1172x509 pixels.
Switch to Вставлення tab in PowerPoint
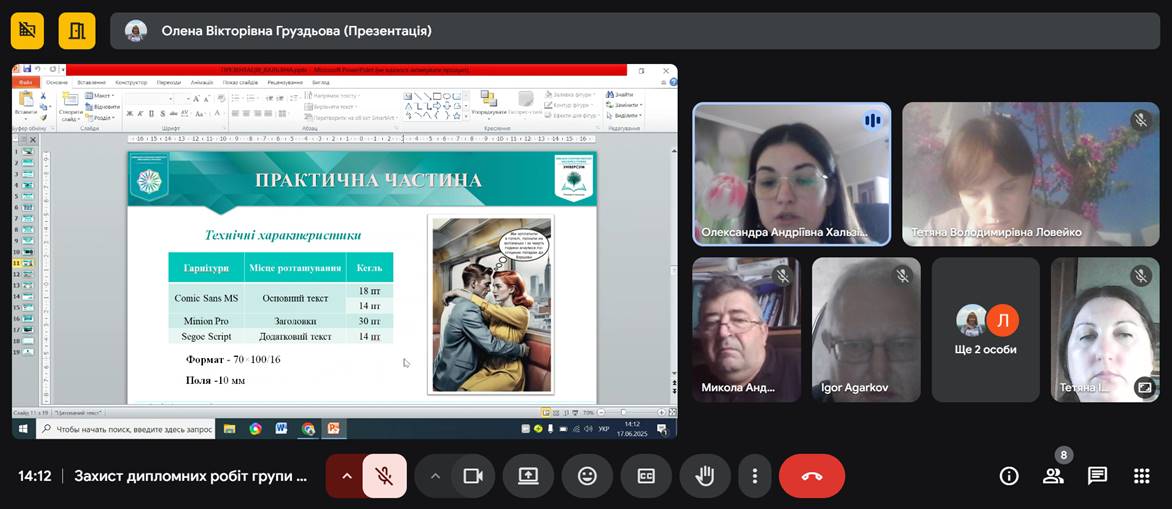pyautogui.click(x=90, y=82)
